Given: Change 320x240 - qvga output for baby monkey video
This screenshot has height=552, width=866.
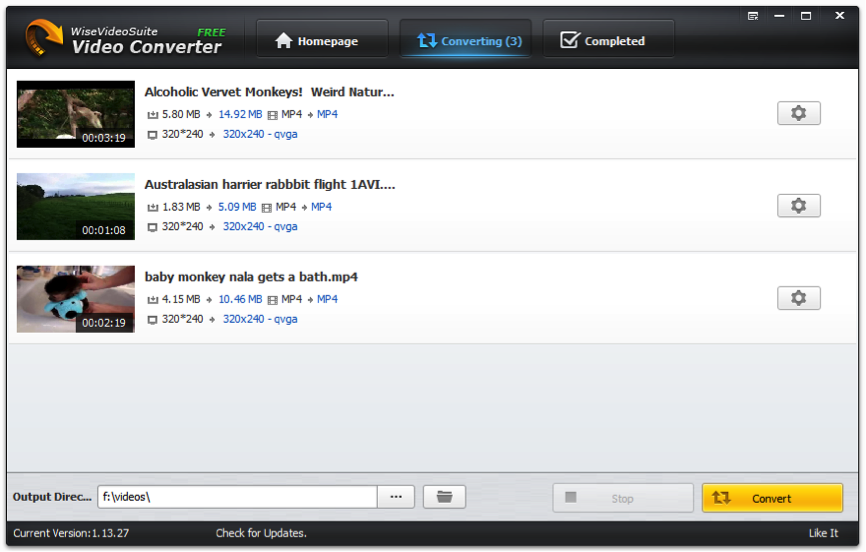Looking at the screenshot, I should tap(260, 319).
